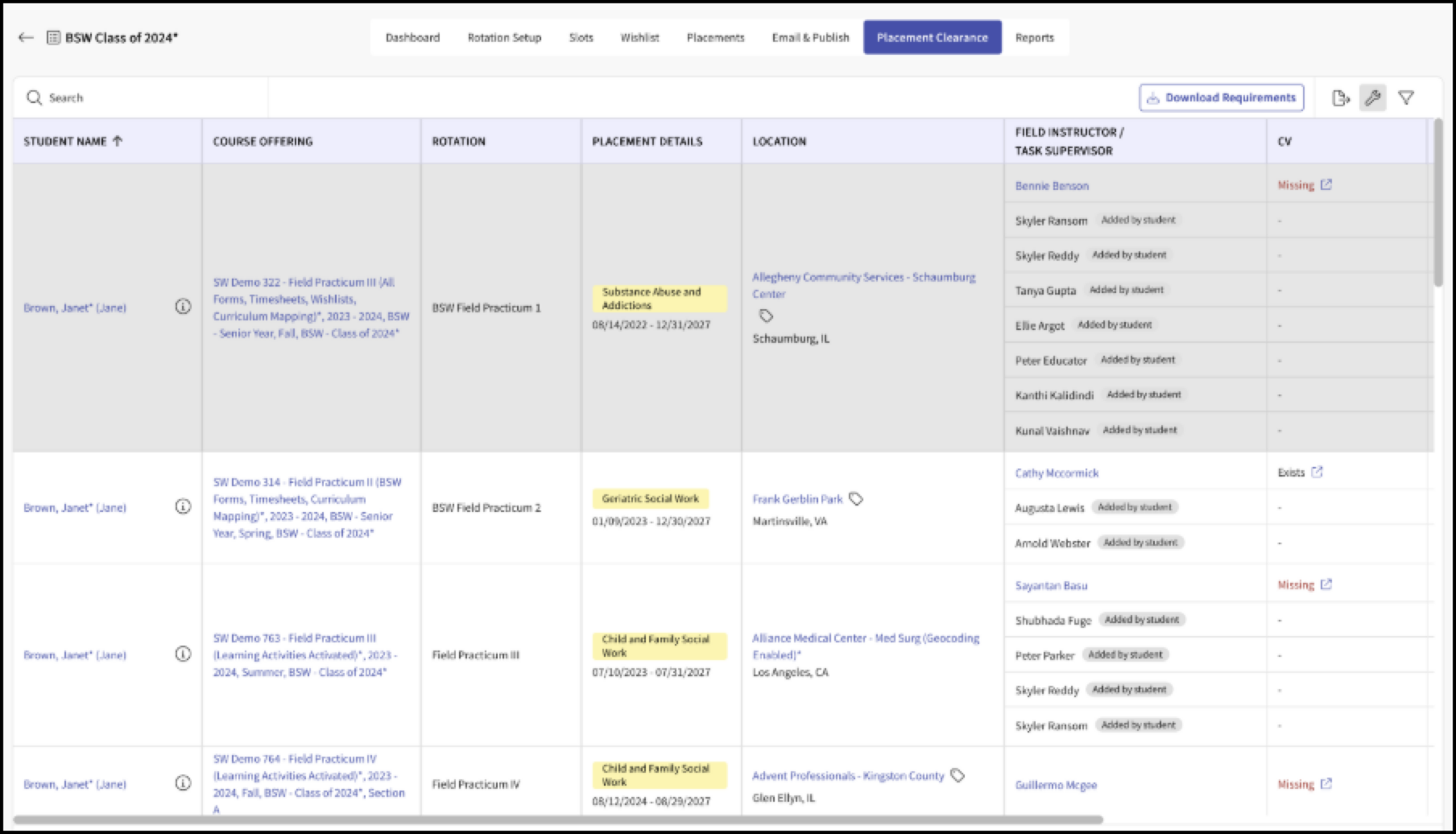Open Brown, Janet link in Field Practicum 1 row

pos(75,308)
